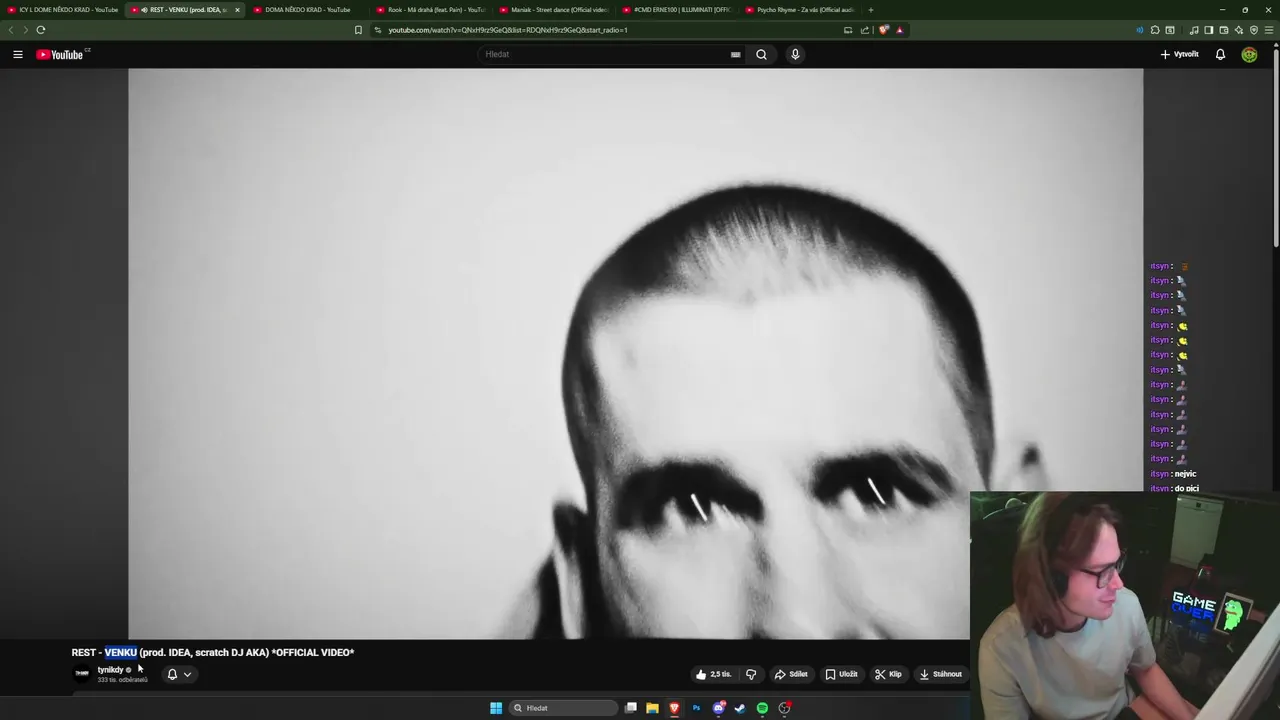Switch to Psycho Rhyme - Za vás tab
The width and height of the screenshot is (1280, 720).
pos(801,10)
